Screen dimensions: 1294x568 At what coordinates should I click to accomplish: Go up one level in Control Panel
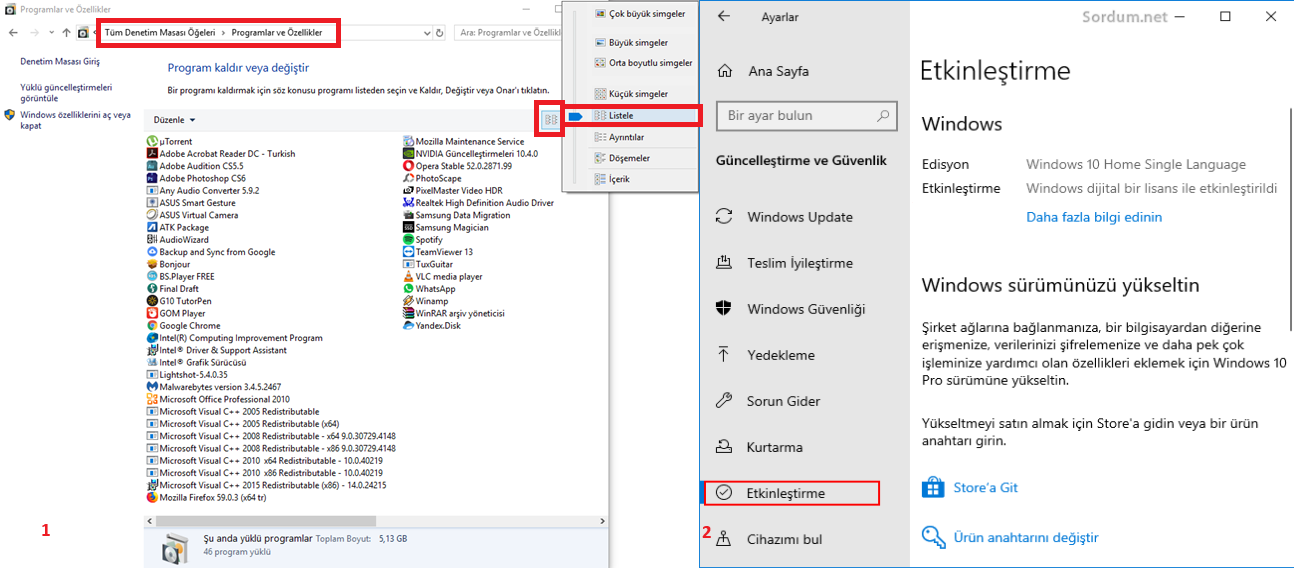(66, 33)
